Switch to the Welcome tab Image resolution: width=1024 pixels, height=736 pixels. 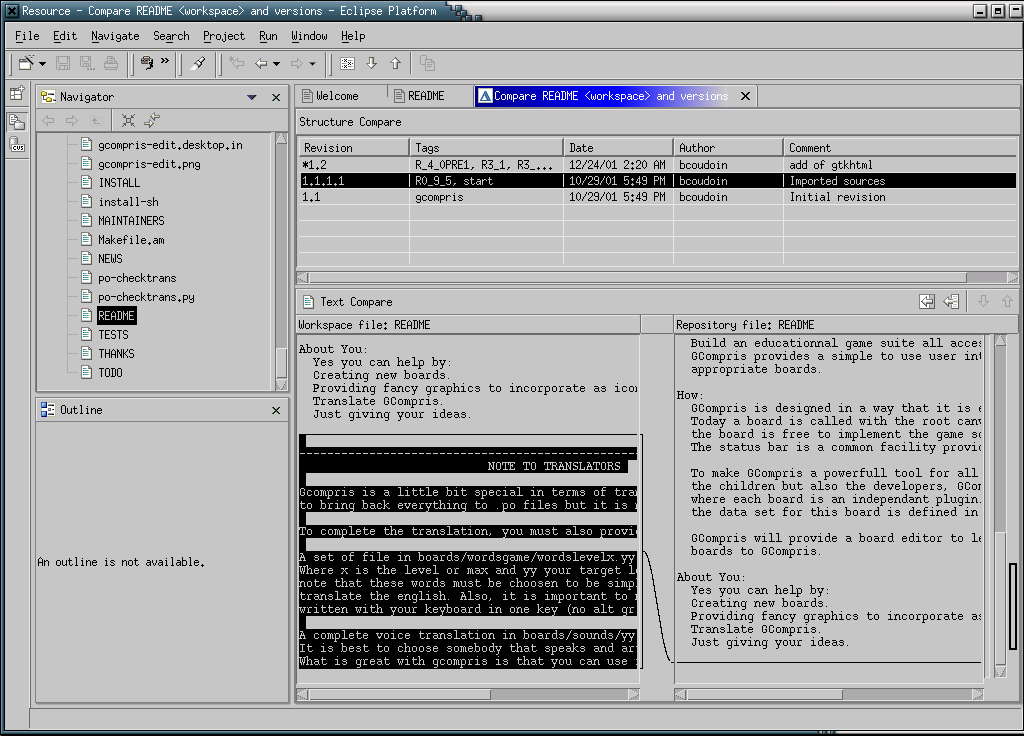click(x=340, y=96)
